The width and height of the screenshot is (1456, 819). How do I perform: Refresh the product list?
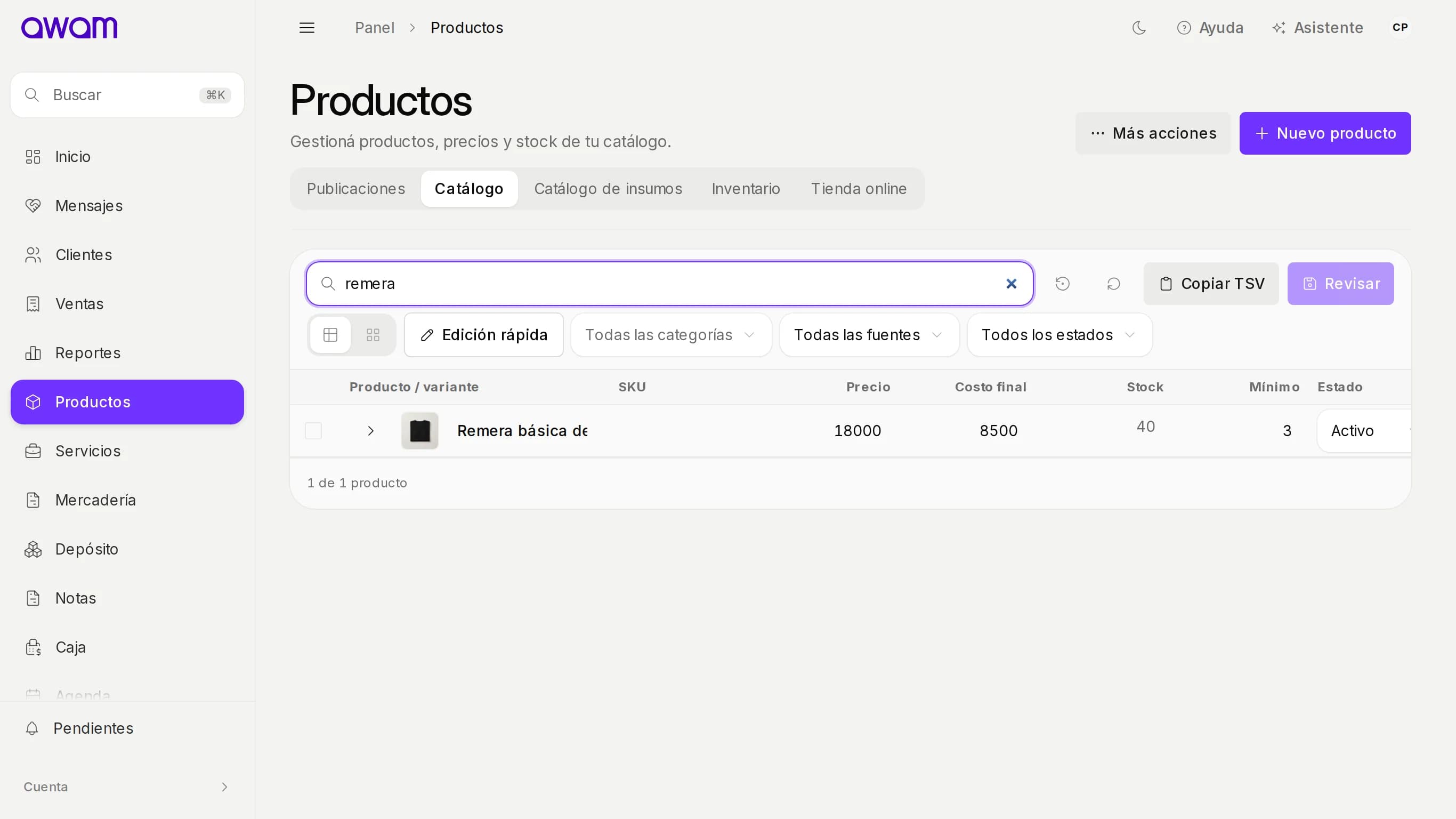coord(1113,284)
